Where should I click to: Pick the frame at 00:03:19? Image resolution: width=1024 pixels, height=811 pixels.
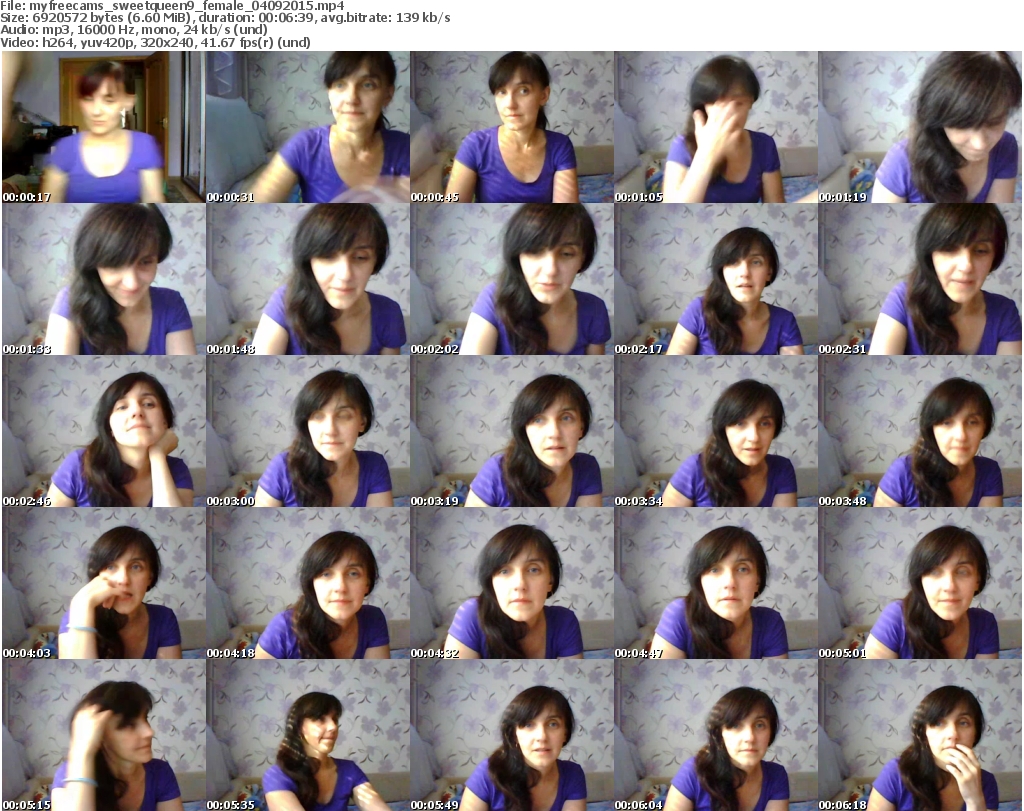pos(511,432)
